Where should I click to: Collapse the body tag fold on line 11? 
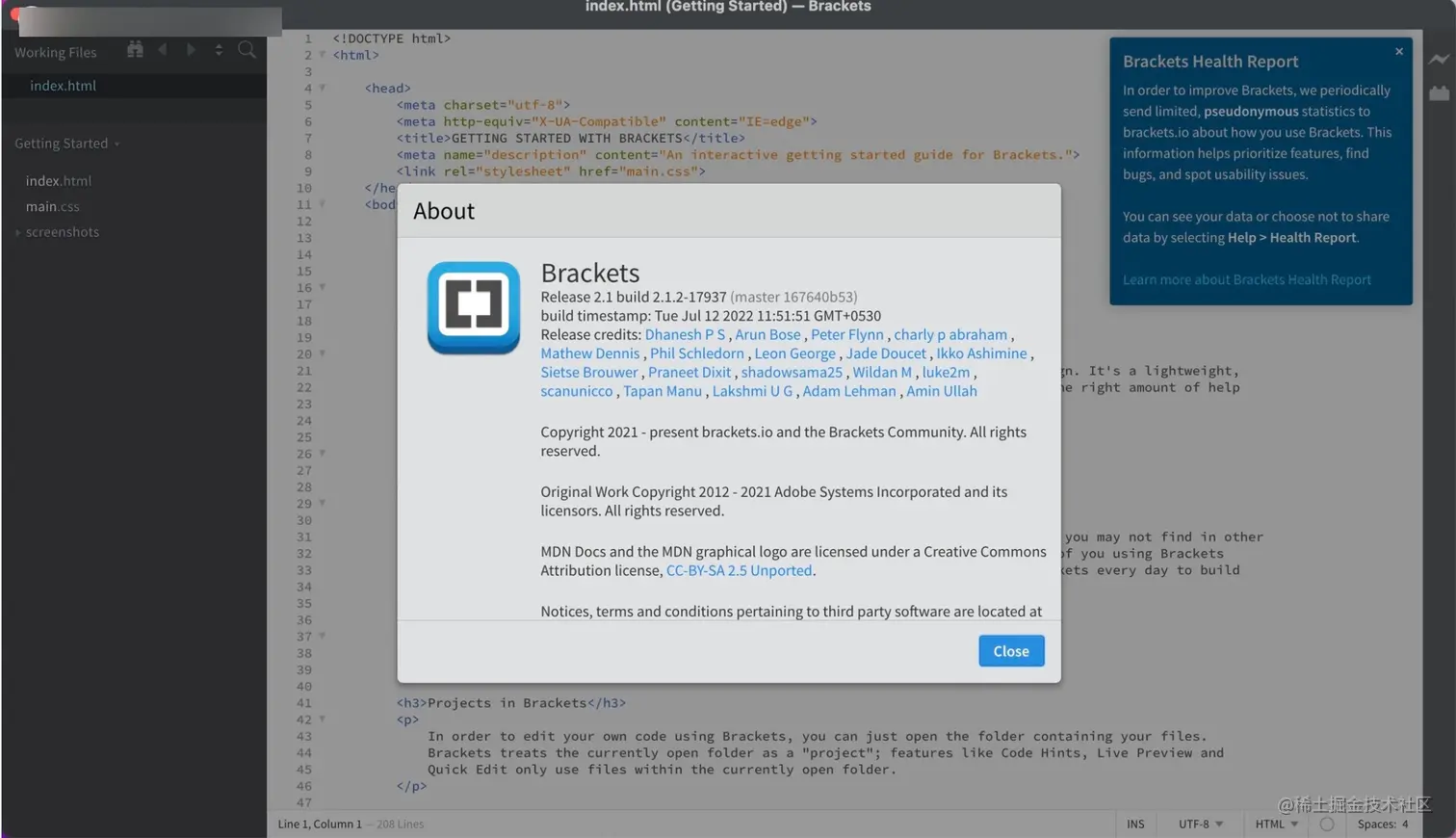[x=323, y=204]
